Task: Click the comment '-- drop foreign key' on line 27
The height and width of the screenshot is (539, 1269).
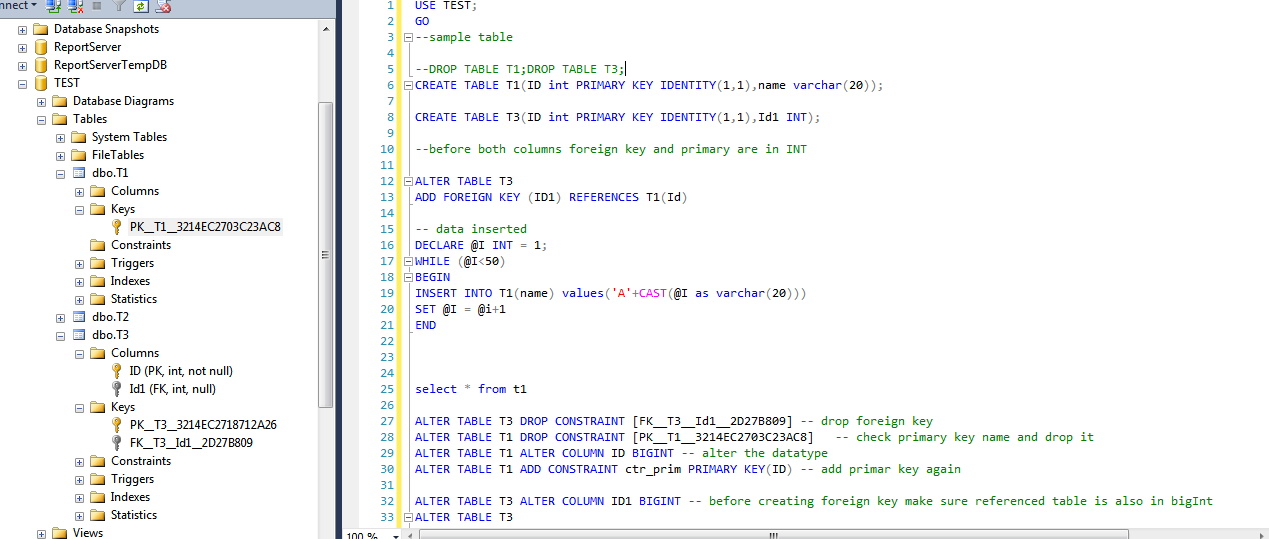Action: (x=866, y=421)
